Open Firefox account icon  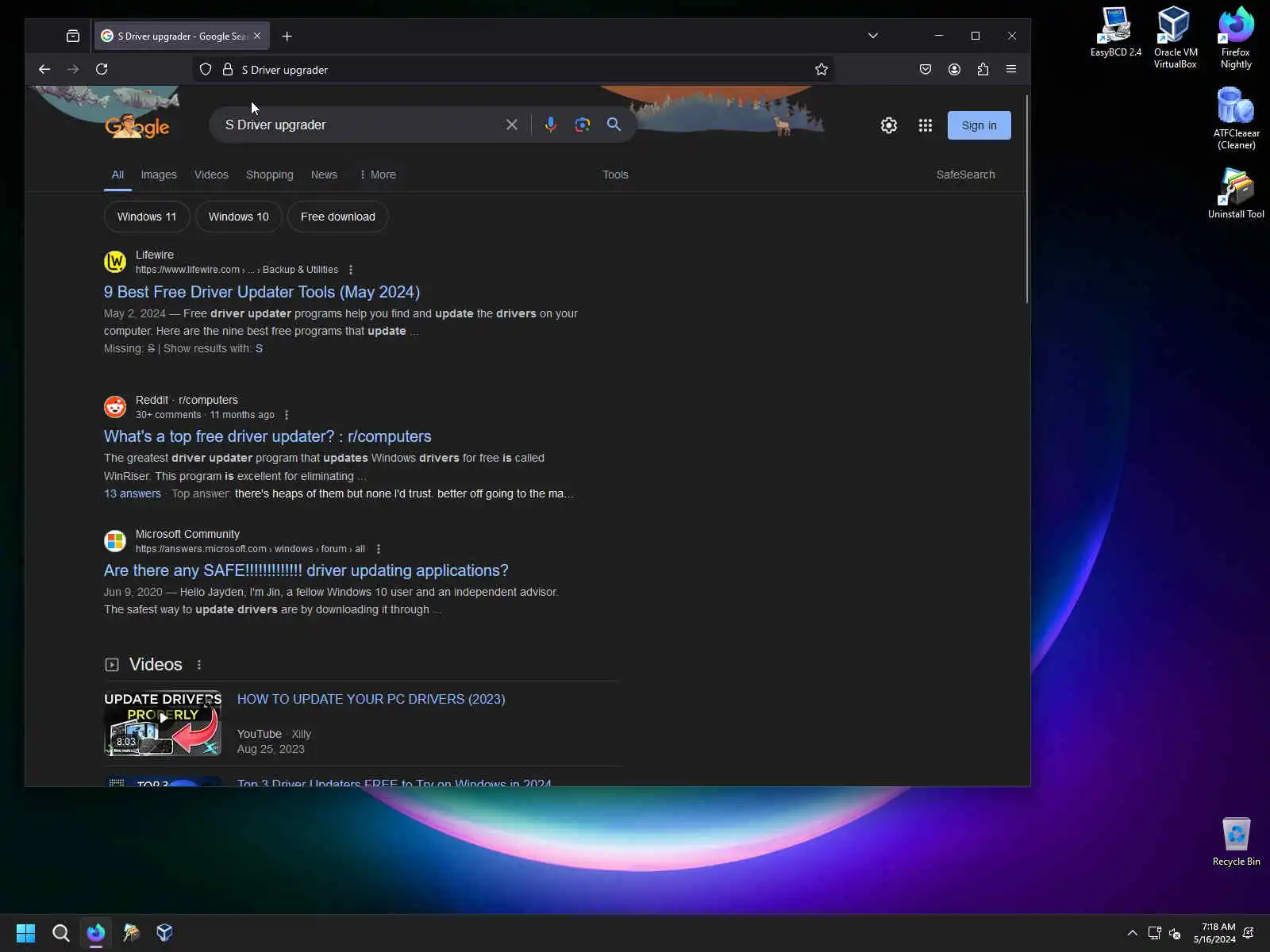tap(954, 70)
